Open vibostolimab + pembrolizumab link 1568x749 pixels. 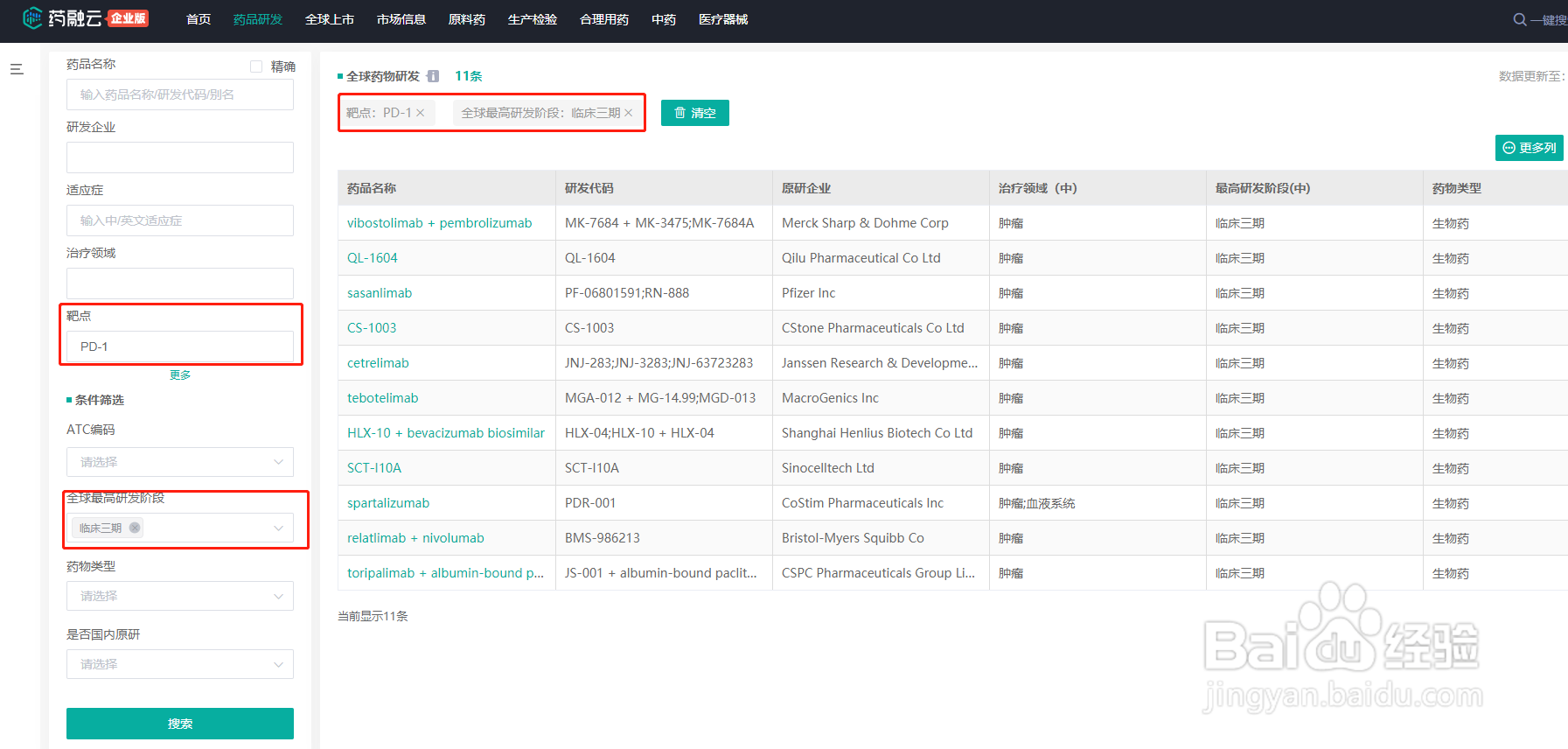point(440,223)
